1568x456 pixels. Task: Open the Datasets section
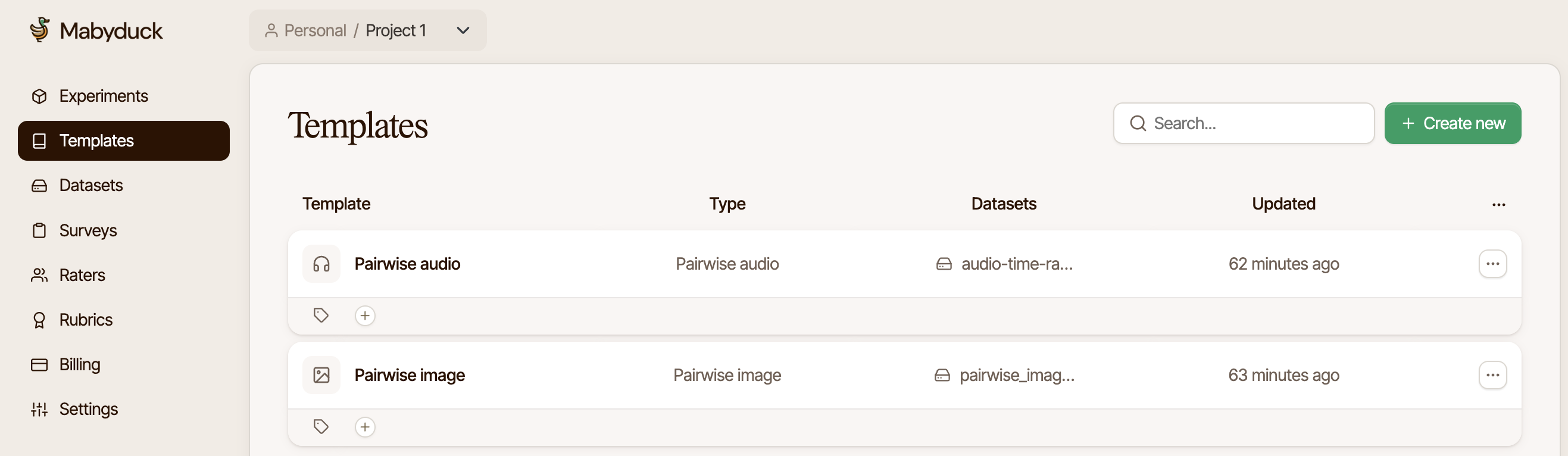(x=124, y=186)
